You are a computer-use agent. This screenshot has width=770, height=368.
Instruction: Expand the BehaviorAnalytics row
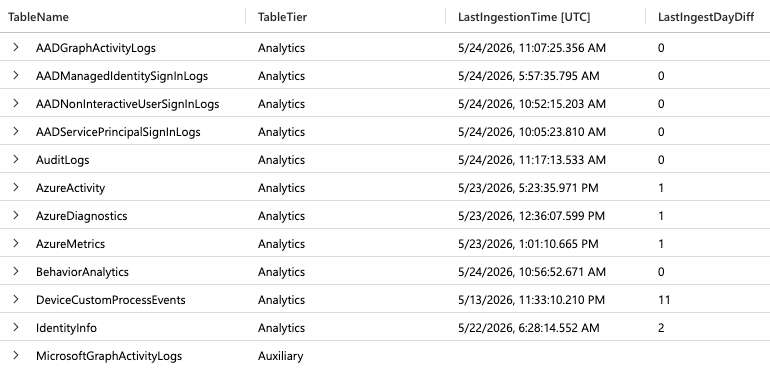pyautogui.click(x=16, y=272)
